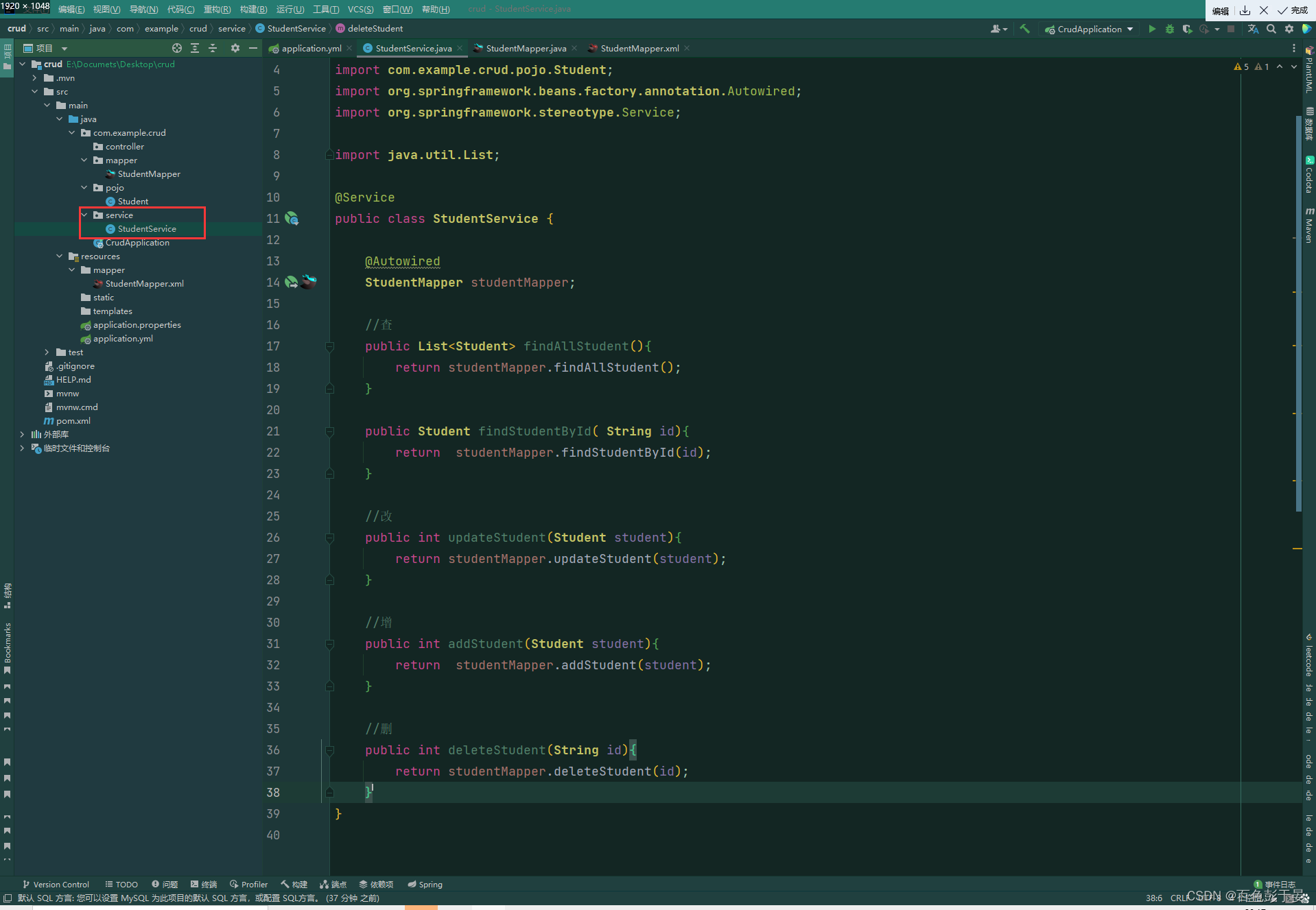Screen dimensions: 1316x910
Task: Open Bookmarks tool window on left strip
Action: (7, 647)
